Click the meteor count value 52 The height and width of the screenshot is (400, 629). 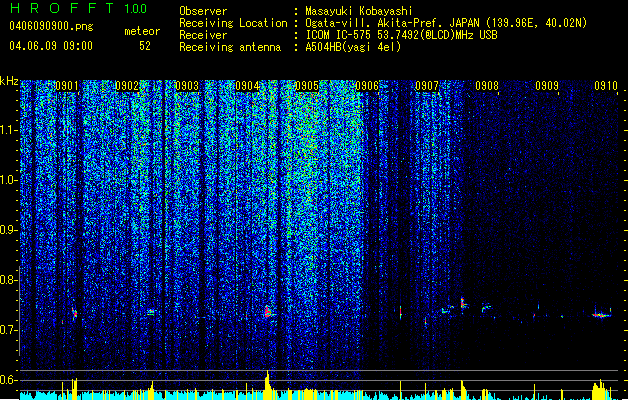(145, 46)
